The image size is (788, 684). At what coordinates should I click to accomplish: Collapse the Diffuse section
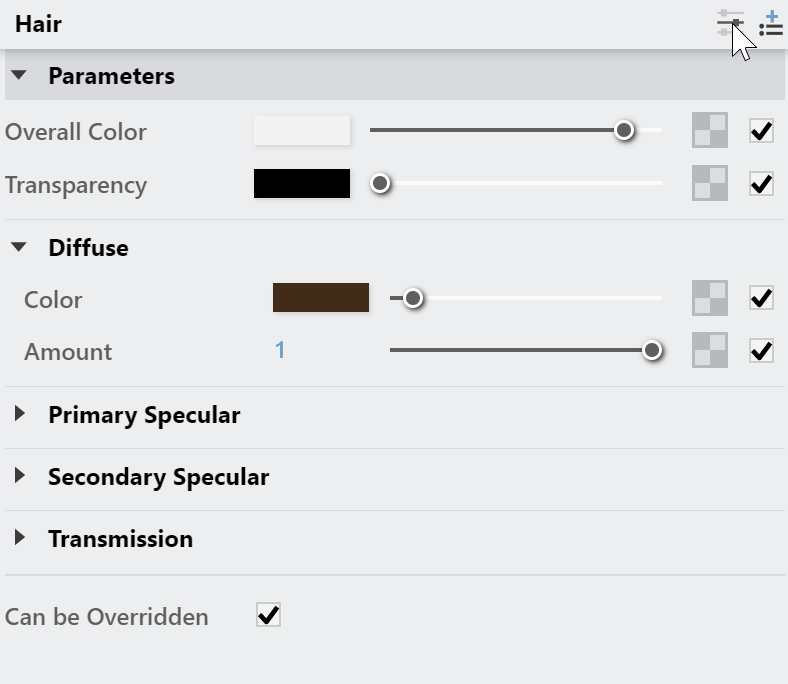click(x=19, y=247)
